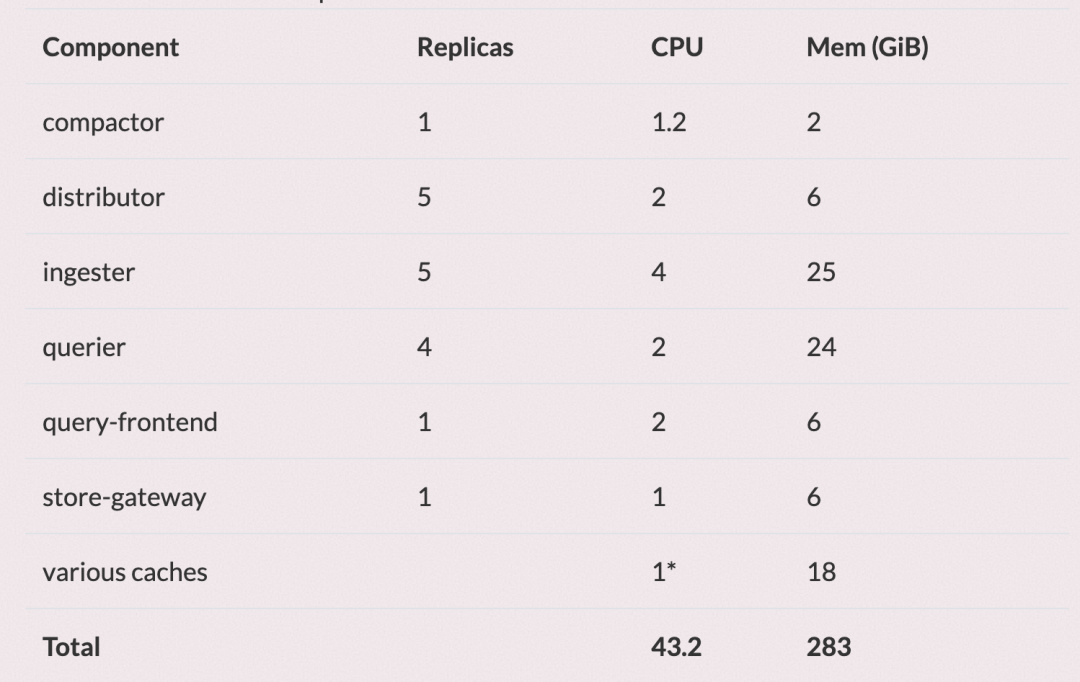Click the querier memory value 24

[821, 347]
